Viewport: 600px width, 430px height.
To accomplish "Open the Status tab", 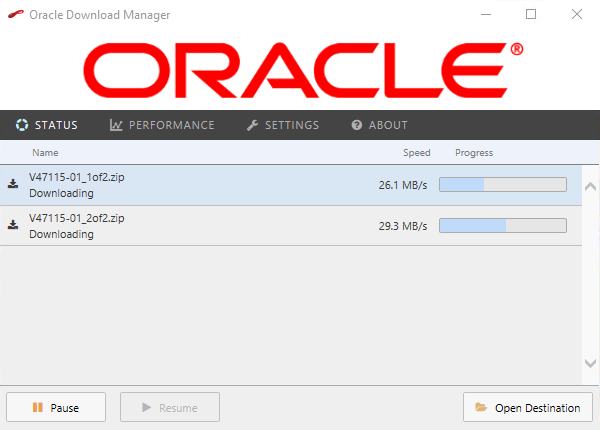I will [x=46, y=125].
